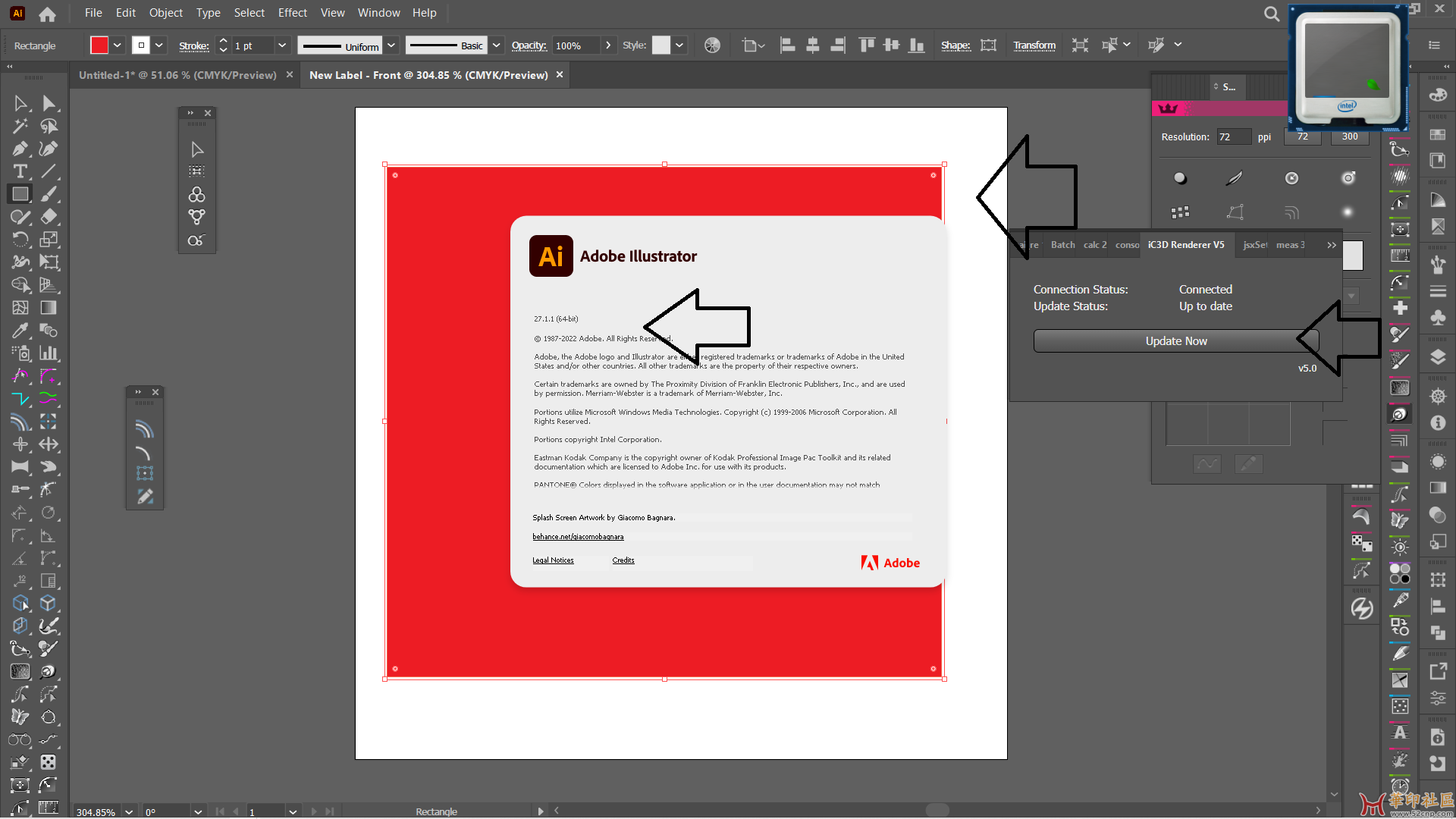Select the Pen tool

(20, 149)
